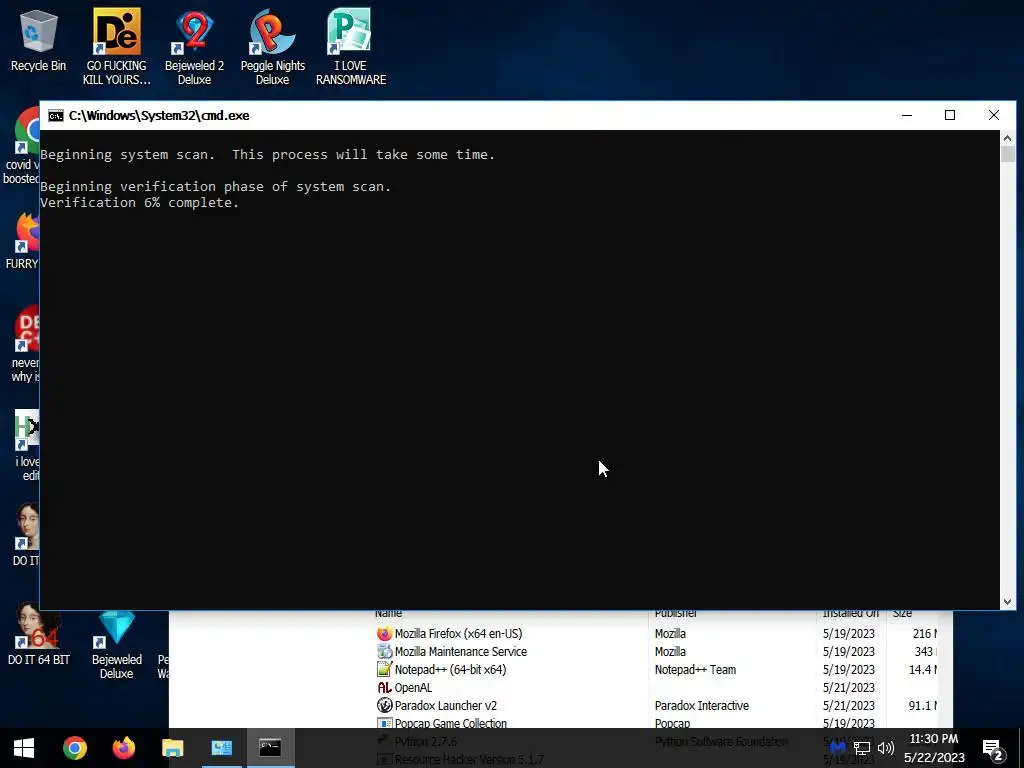1024x768 pixels.
Task: Select Mozilla Maintenance Service program row
Action: pyautogui.click(x=656, y=652)
